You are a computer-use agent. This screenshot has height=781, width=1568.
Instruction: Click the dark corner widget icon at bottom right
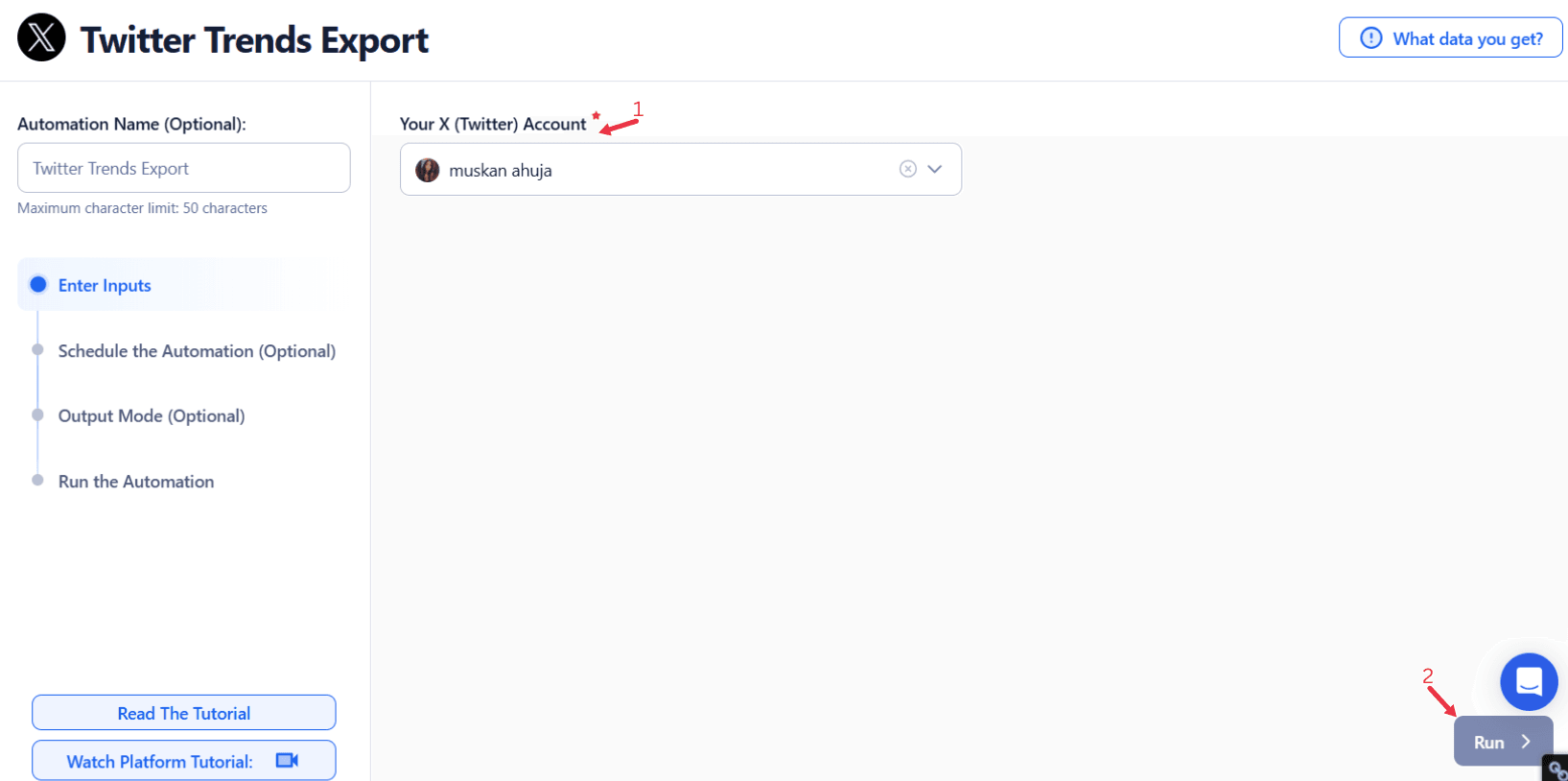(1556, 769)
